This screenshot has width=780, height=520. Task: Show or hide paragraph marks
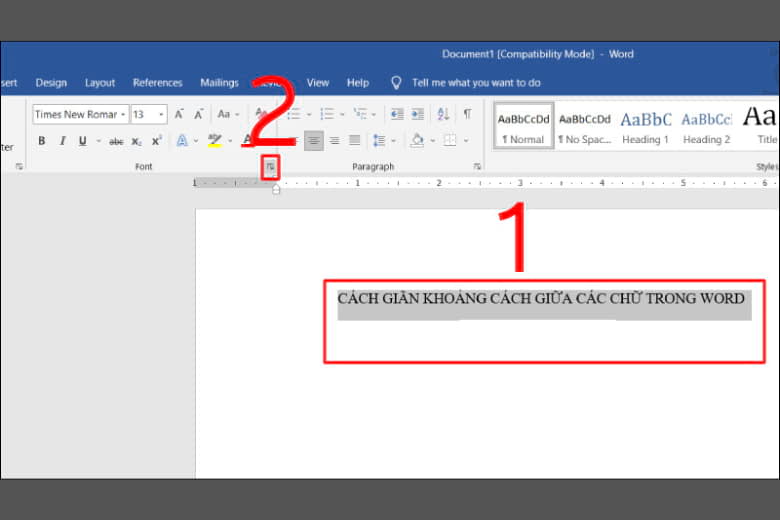pos(467,114)
